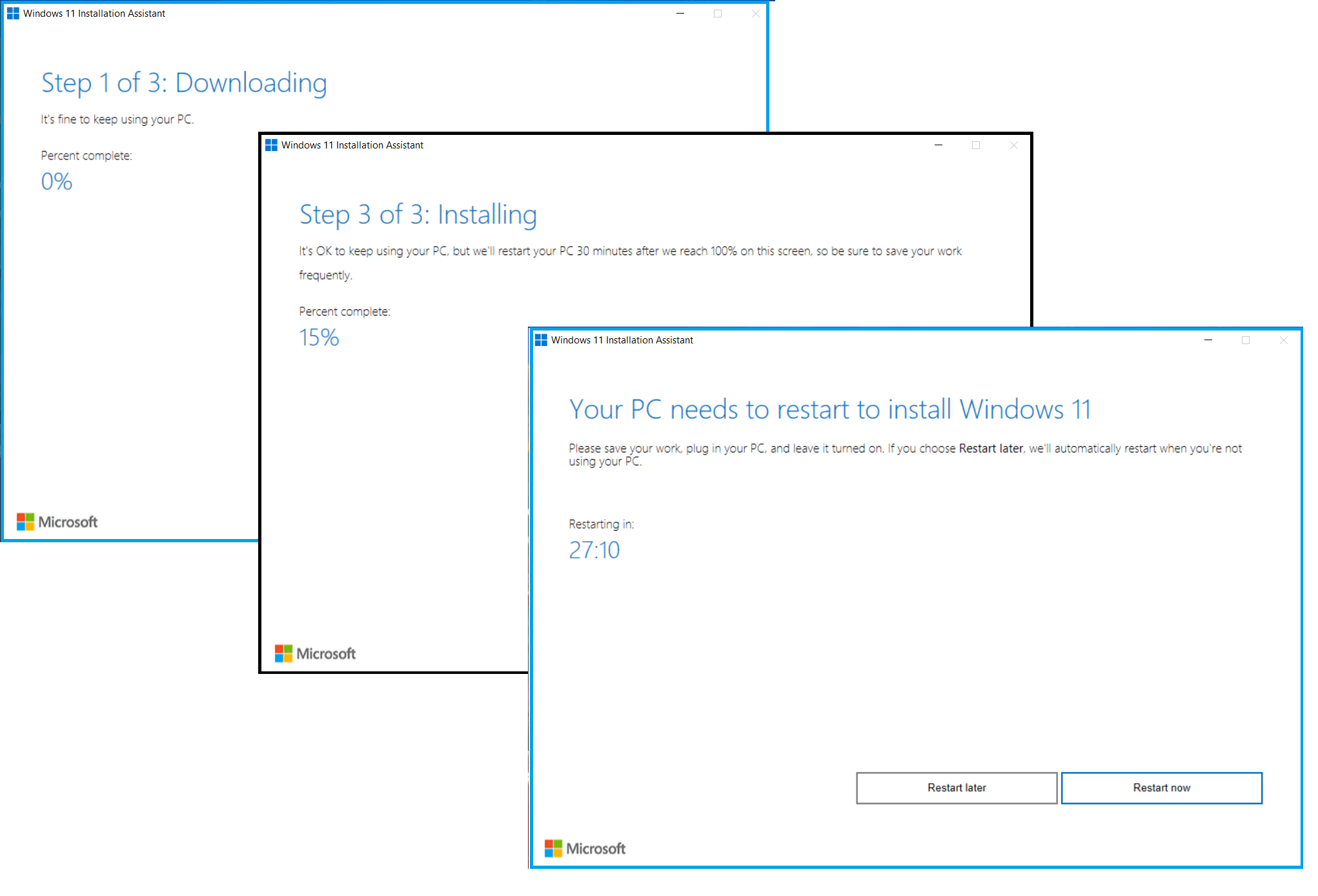
Task: Click 'Percent complete:' label in Downloading window
Action: point(86,156)
